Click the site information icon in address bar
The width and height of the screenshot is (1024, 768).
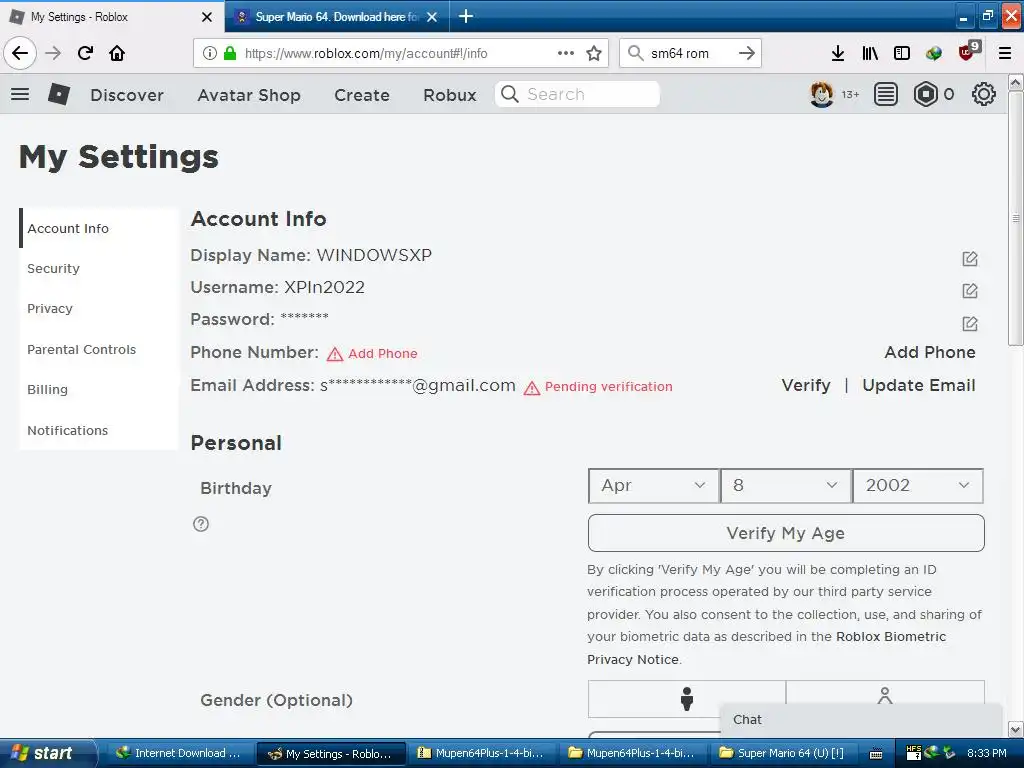(x=209, y=53)
